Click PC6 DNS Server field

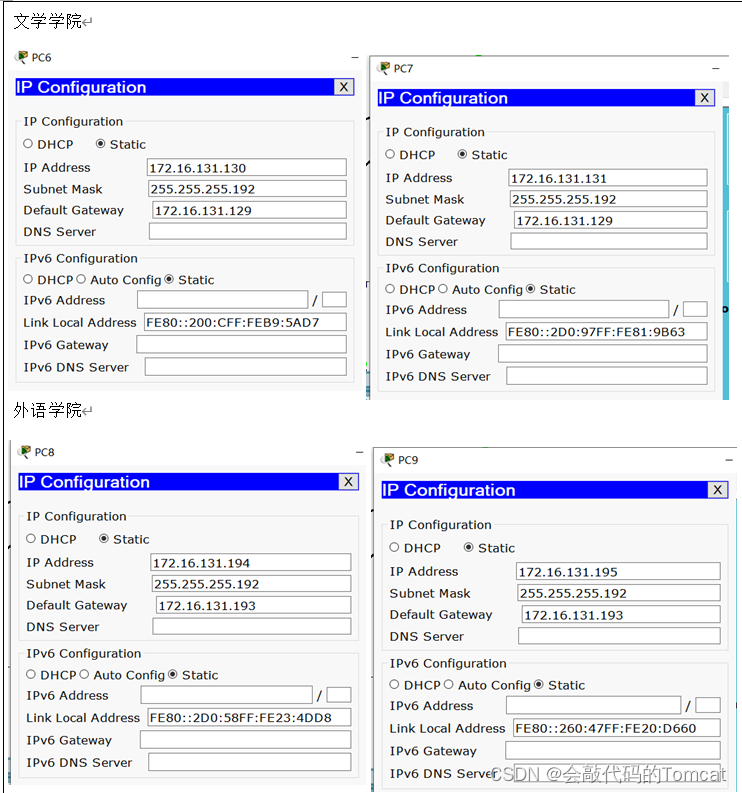[248, 231]
